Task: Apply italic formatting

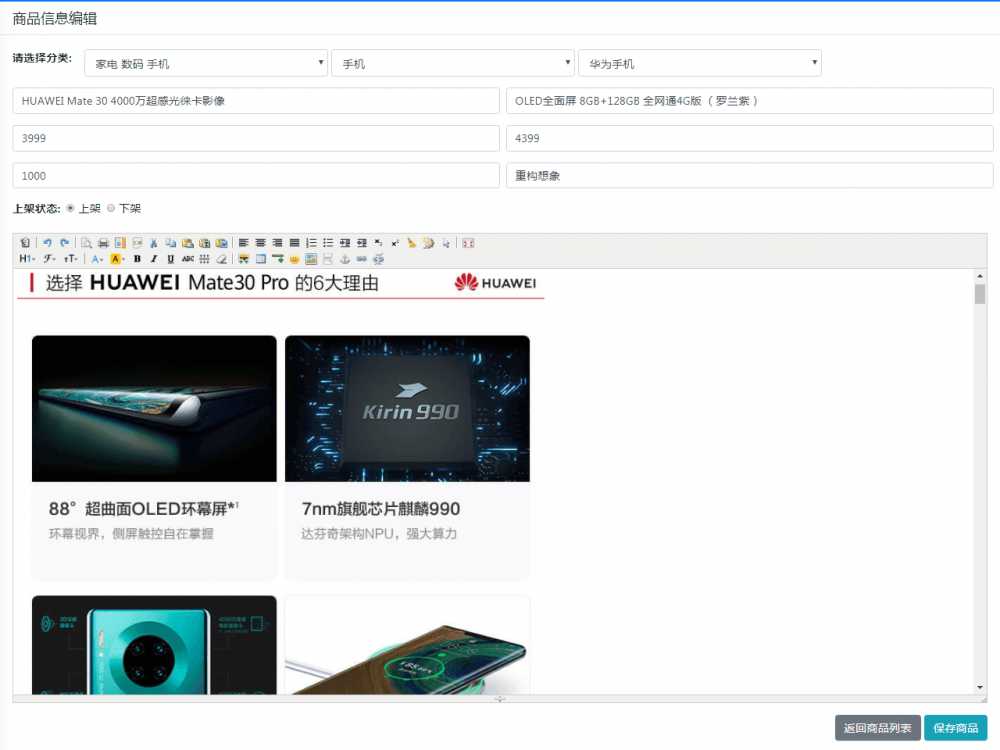Action: (153, 258)
